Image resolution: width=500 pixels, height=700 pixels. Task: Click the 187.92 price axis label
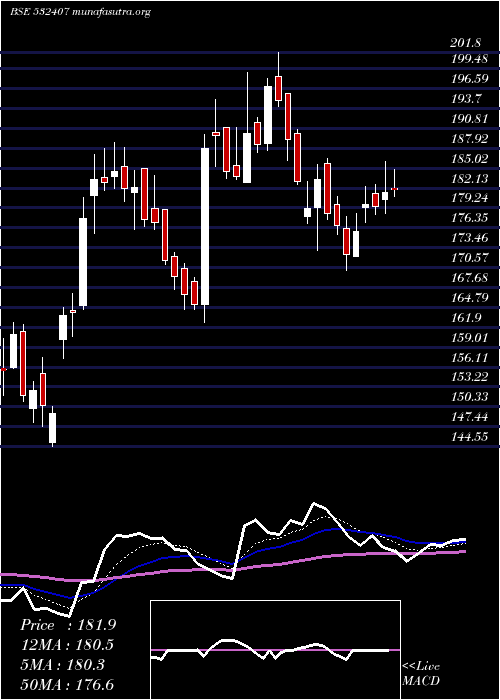pyautogui.click(x=468, y=139)
